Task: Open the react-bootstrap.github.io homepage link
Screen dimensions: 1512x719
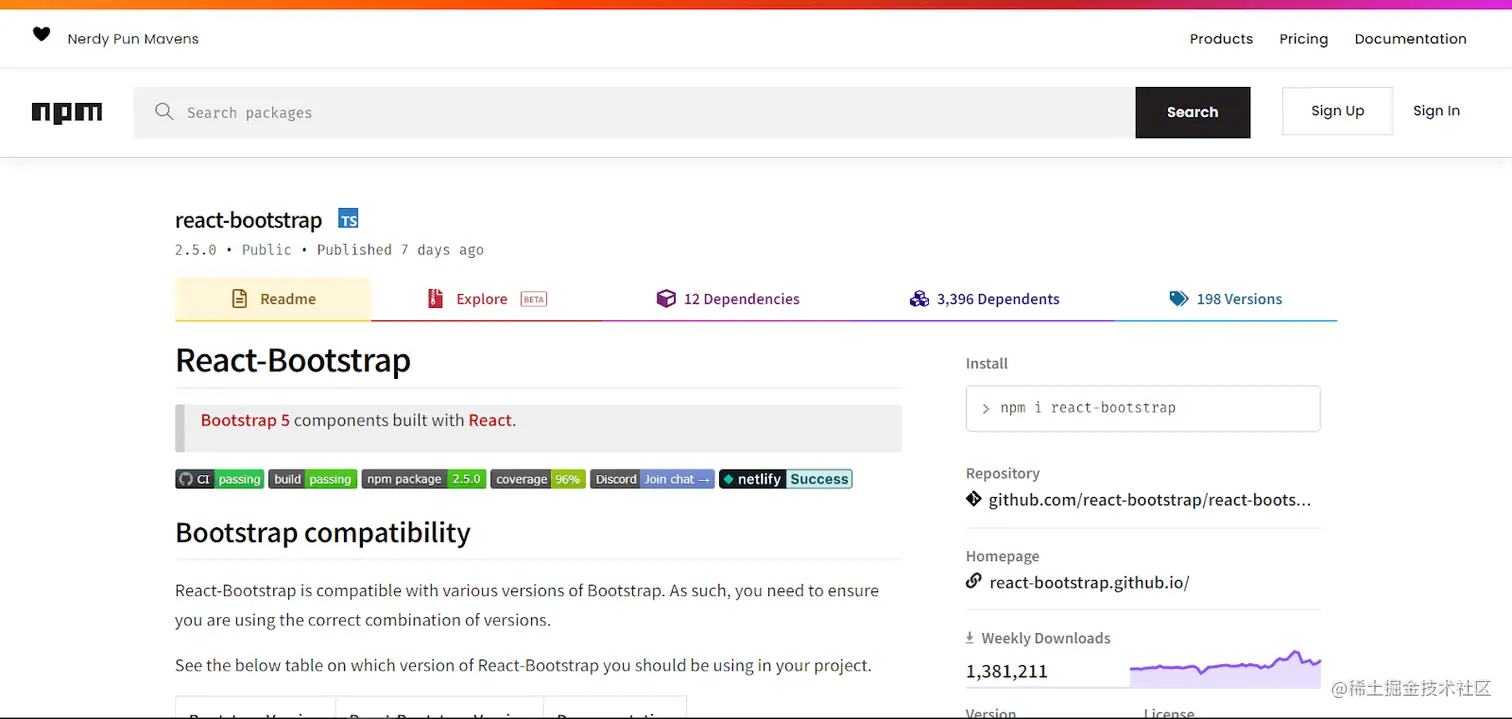Action: (1089, 582)
